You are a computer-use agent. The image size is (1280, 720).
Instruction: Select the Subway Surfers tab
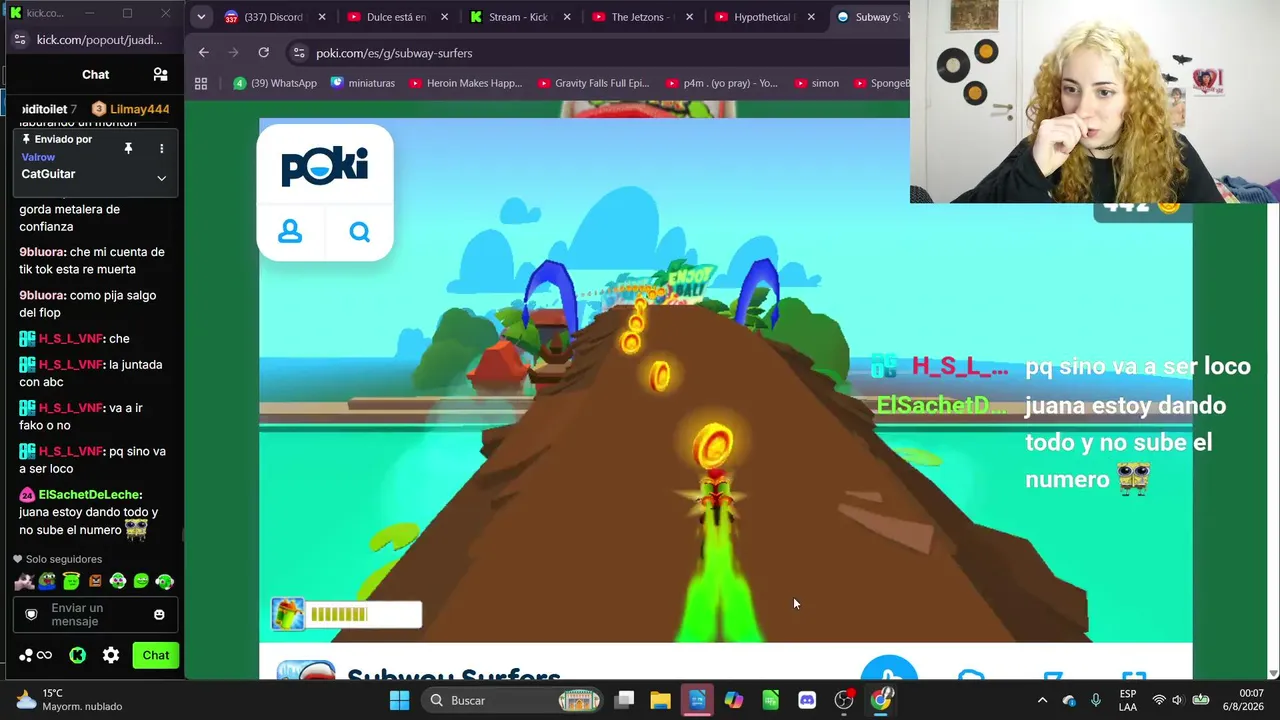[x=869, y=17]
